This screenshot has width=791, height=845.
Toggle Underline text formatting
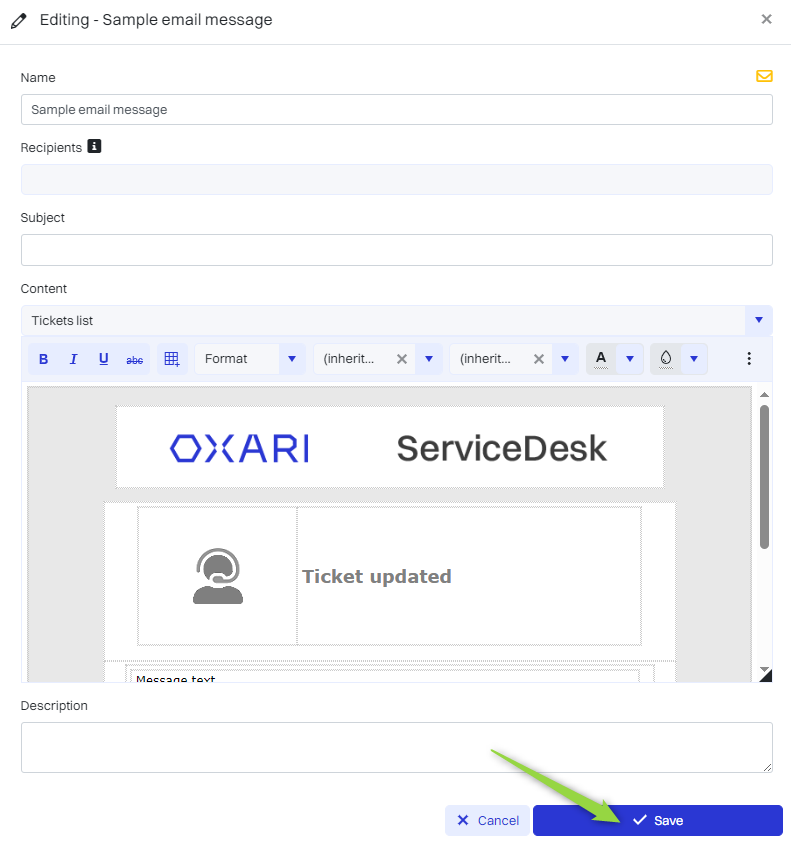[x=103, y=359]
